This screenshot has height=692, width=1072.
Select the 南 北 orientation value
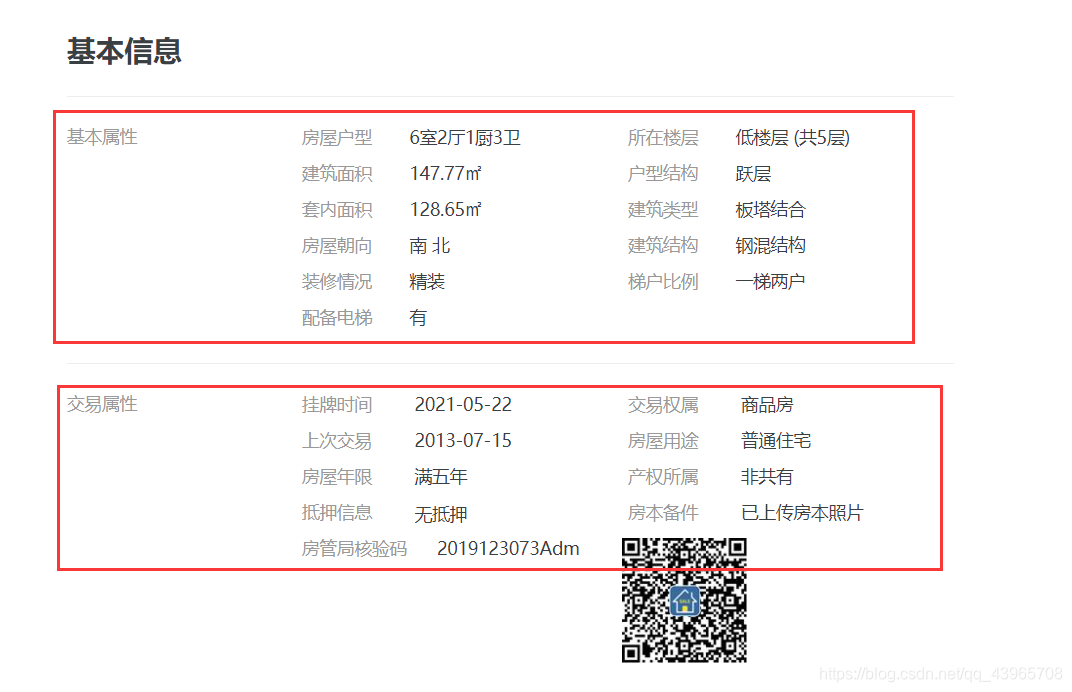(429, 245)
